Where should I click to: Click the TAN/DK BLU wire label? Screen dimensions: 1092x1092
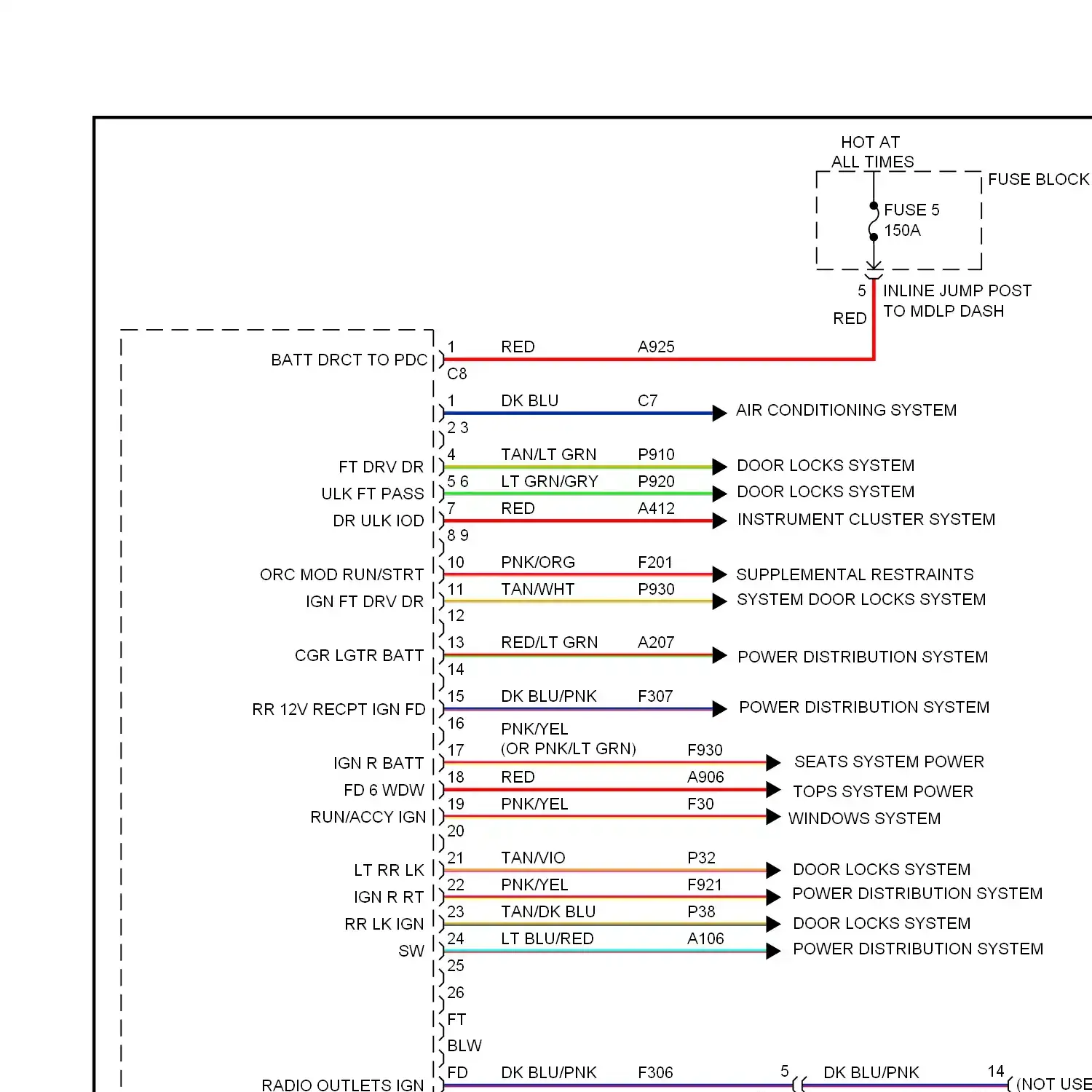[x=548, y=911]
